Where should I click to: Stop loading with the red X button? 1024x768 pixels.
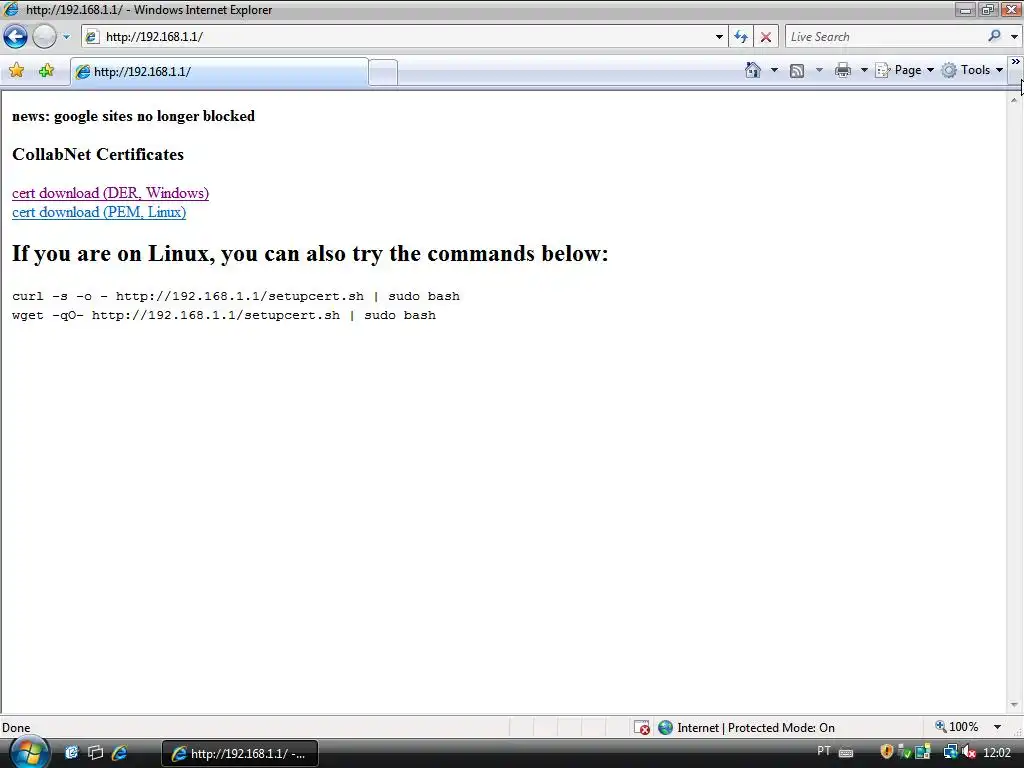click(765, 37)
